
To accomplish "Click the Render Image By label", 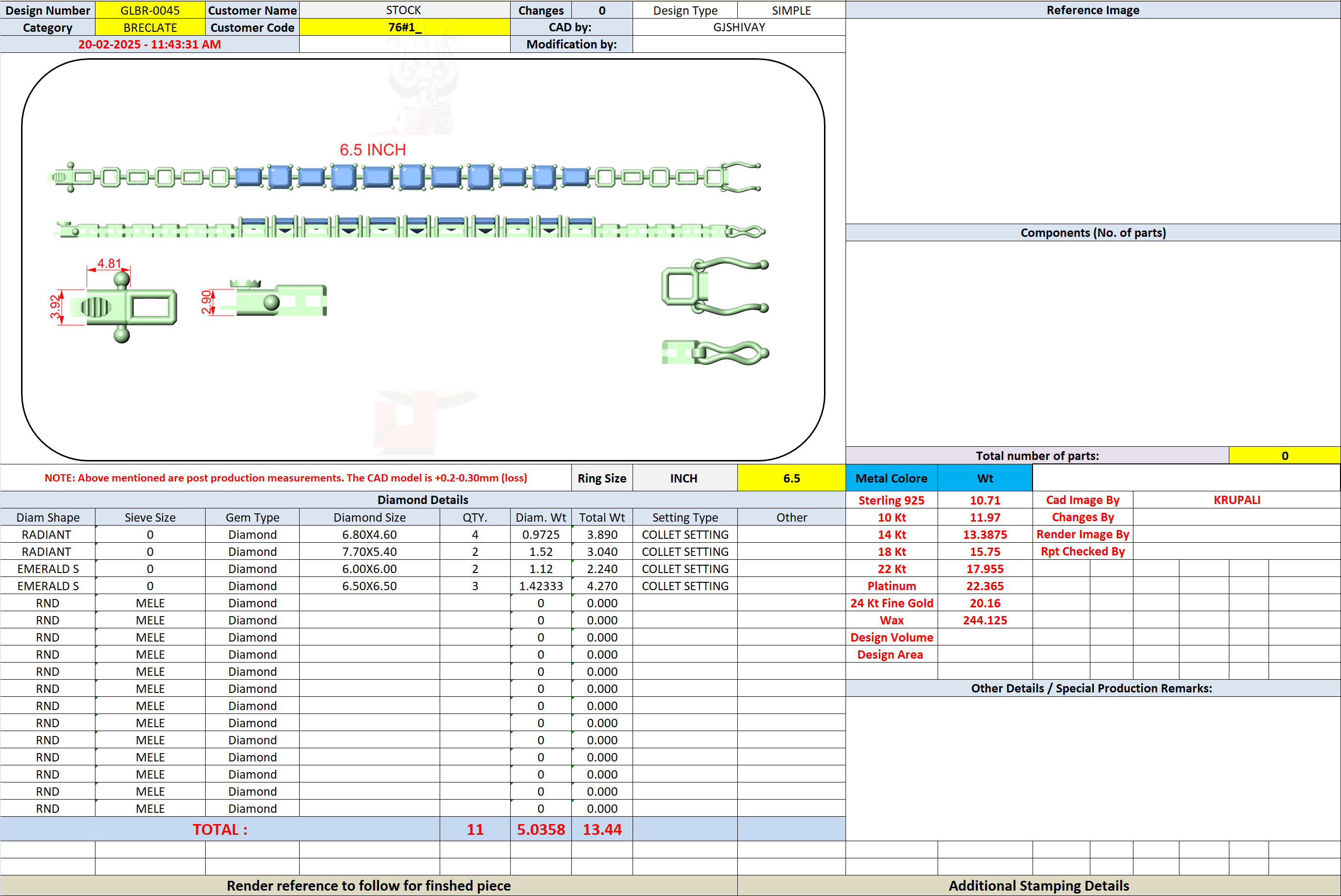I will [x=1082, y=534].
